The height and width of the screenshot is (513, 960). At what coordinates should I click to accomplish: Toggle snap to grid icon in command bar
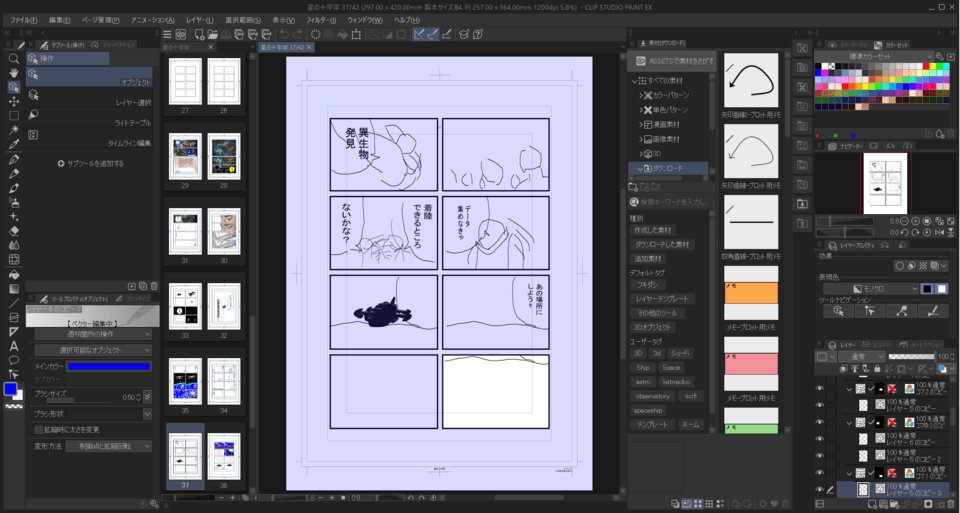click(447, 35)
